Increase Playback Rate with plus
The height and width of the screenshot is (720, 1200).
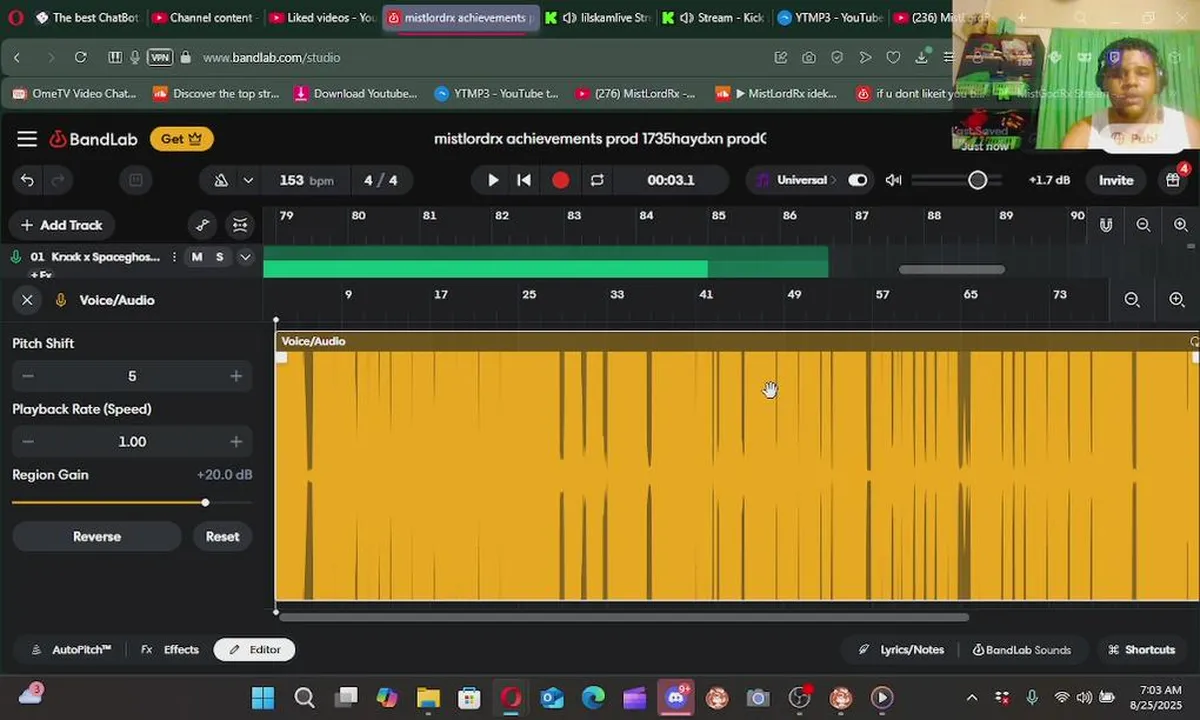[x=236, y=441]
